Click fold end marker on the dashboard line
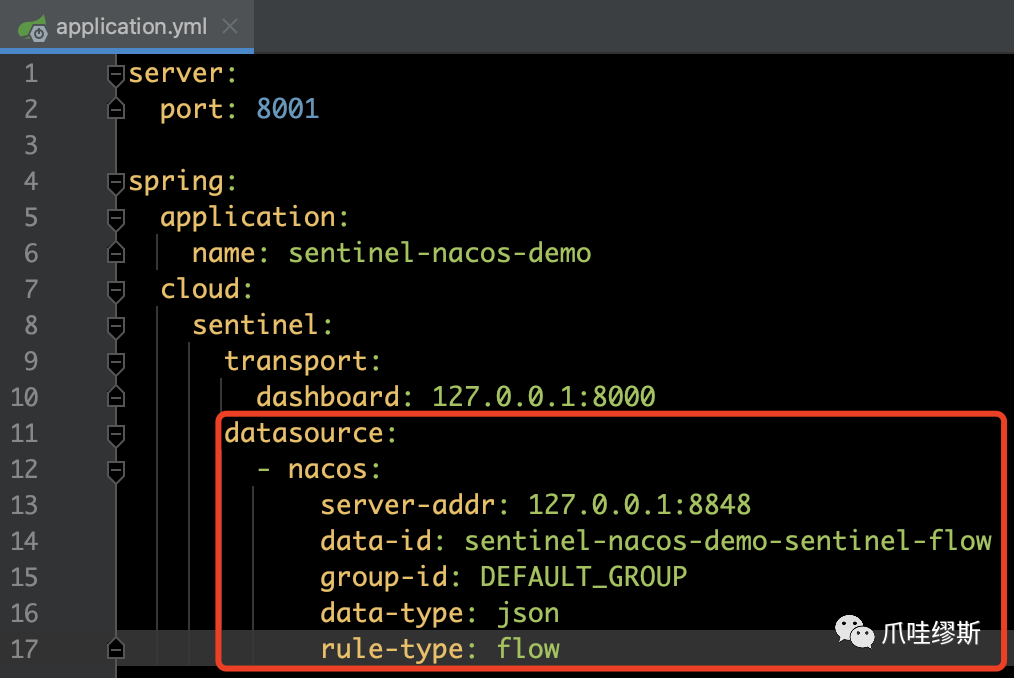The width and height of the screenshot is (1014, 678). (116, 397)
